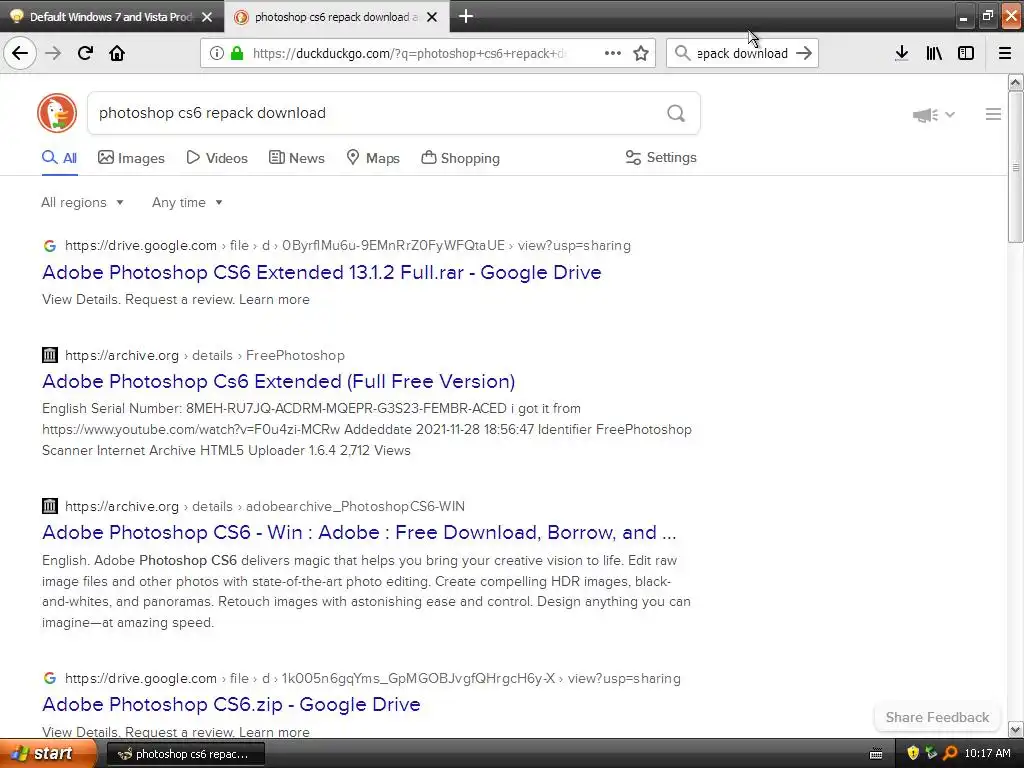Screen dimensions: 1024x768
Task: Switch to the Default Windows 7 and Vista tab
Action: [111, 17]
